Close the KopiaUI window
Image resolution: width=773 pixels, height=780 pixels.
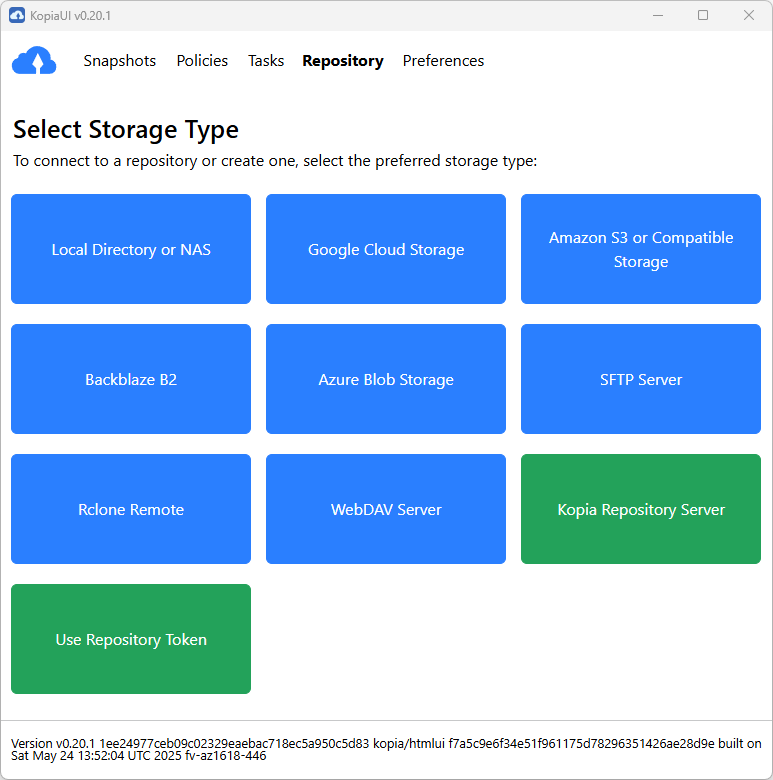[x=749, y=15]
